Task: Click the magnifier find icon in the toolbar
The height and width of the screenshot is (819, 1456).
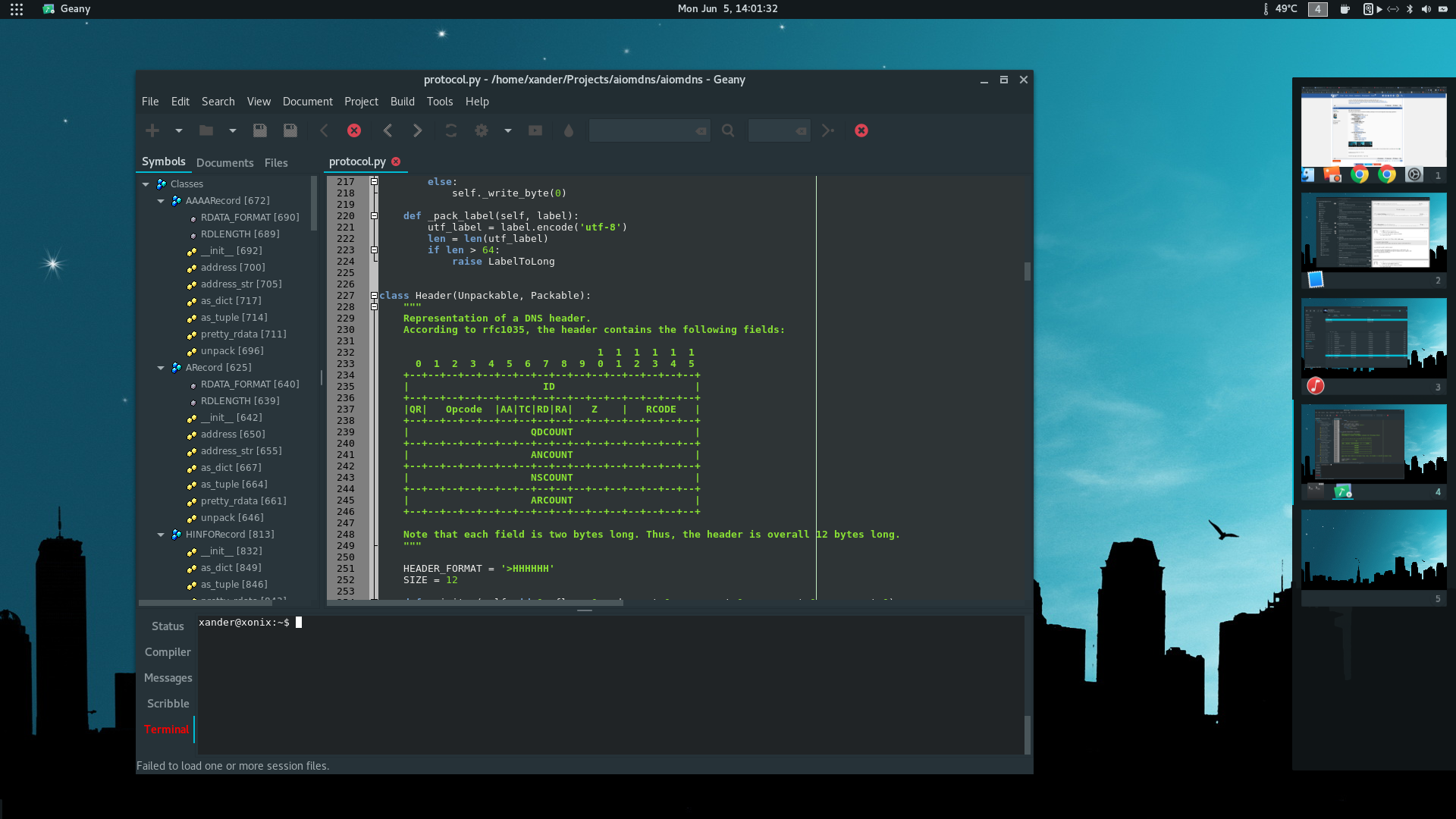Action: tap(728, 130)
